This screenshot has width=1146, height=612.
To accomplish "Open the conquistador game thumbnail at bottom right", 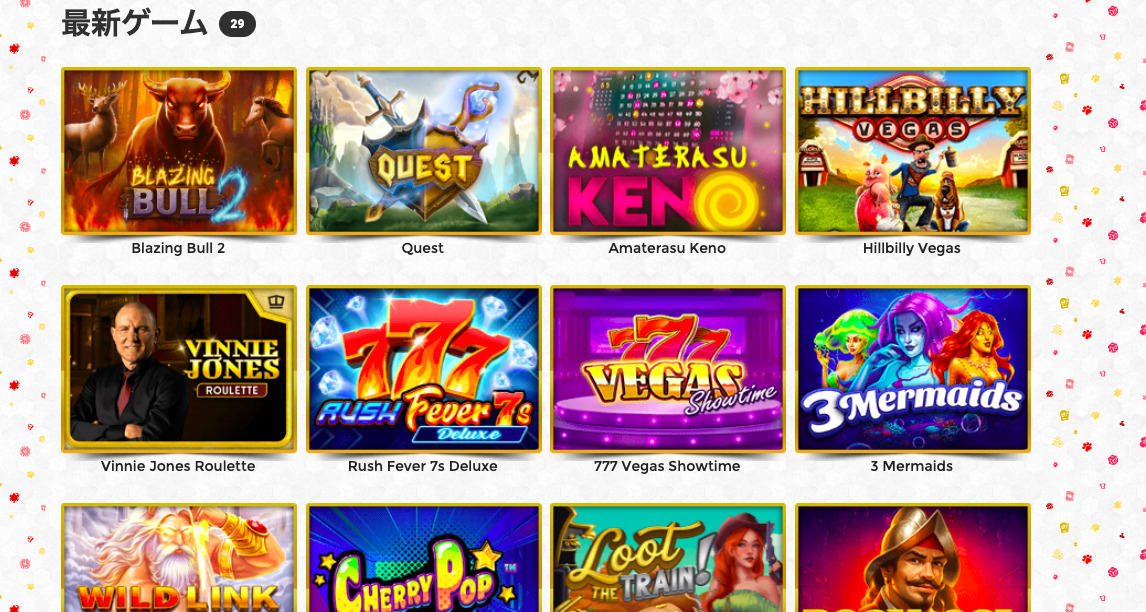I will pos(913,558).
